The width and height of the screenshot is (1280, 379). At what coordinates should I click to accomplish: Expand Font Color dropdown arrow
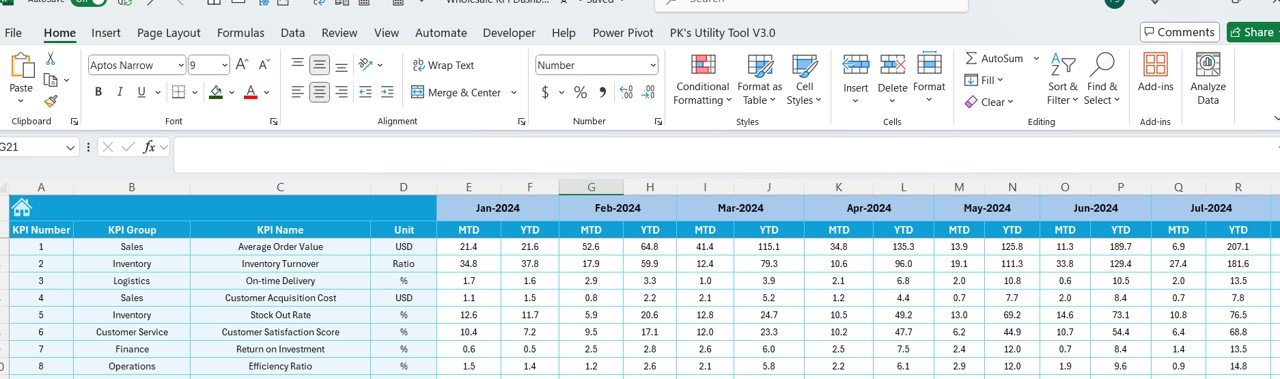click(268, 92)
